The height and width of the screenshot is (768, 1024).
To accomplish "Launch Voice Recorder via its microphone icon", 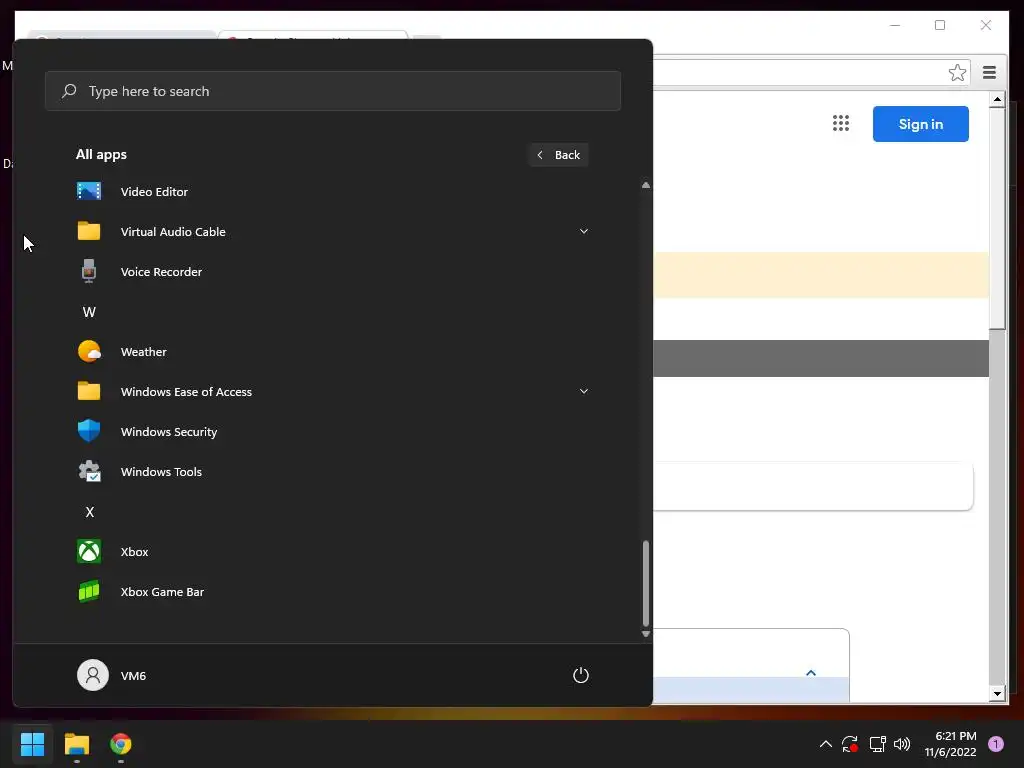I will pyautogui.click(x=89, y=271).
